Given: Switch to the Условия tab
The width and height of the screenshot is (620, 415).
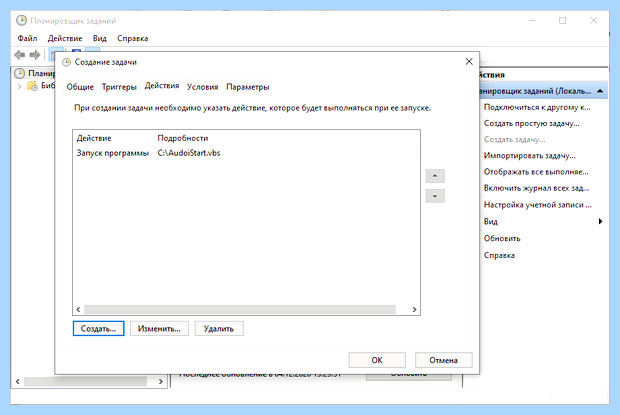Looking at the screenshot, I should pos(202,87).
